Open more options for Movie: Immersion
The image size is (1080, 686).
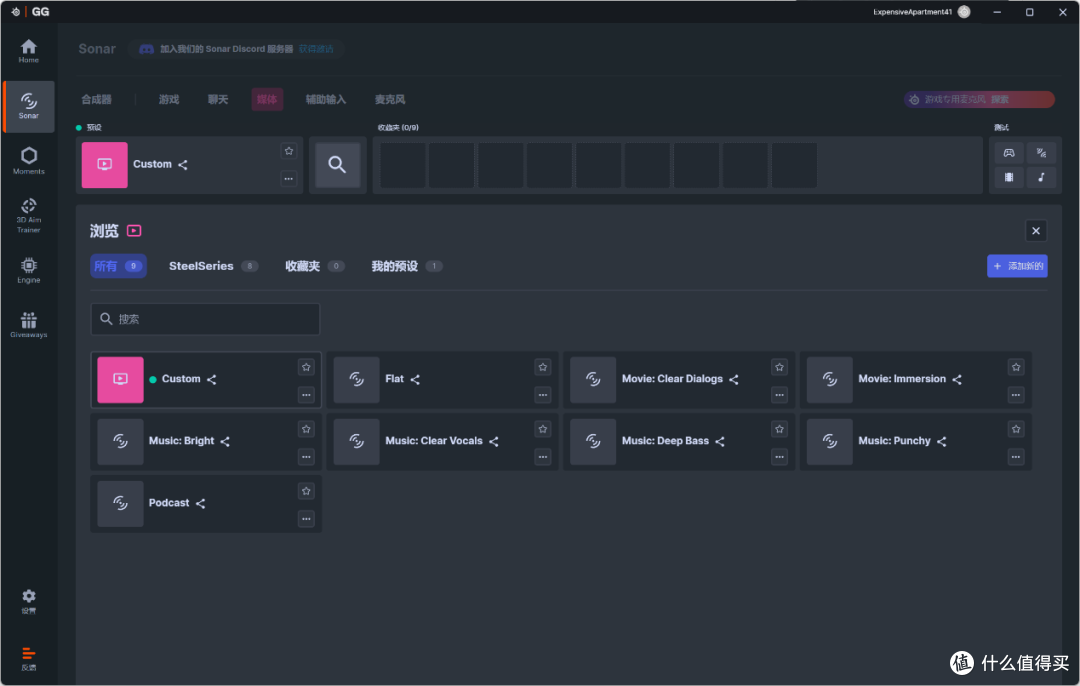coord(1016,395)
